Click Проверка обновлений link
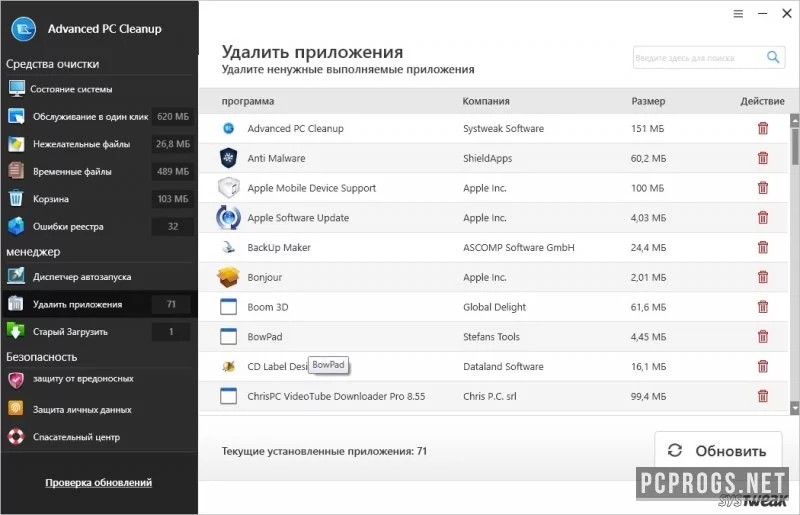Image resolution: width=800 pixels, height=515 pixels. tap(98, 482)
